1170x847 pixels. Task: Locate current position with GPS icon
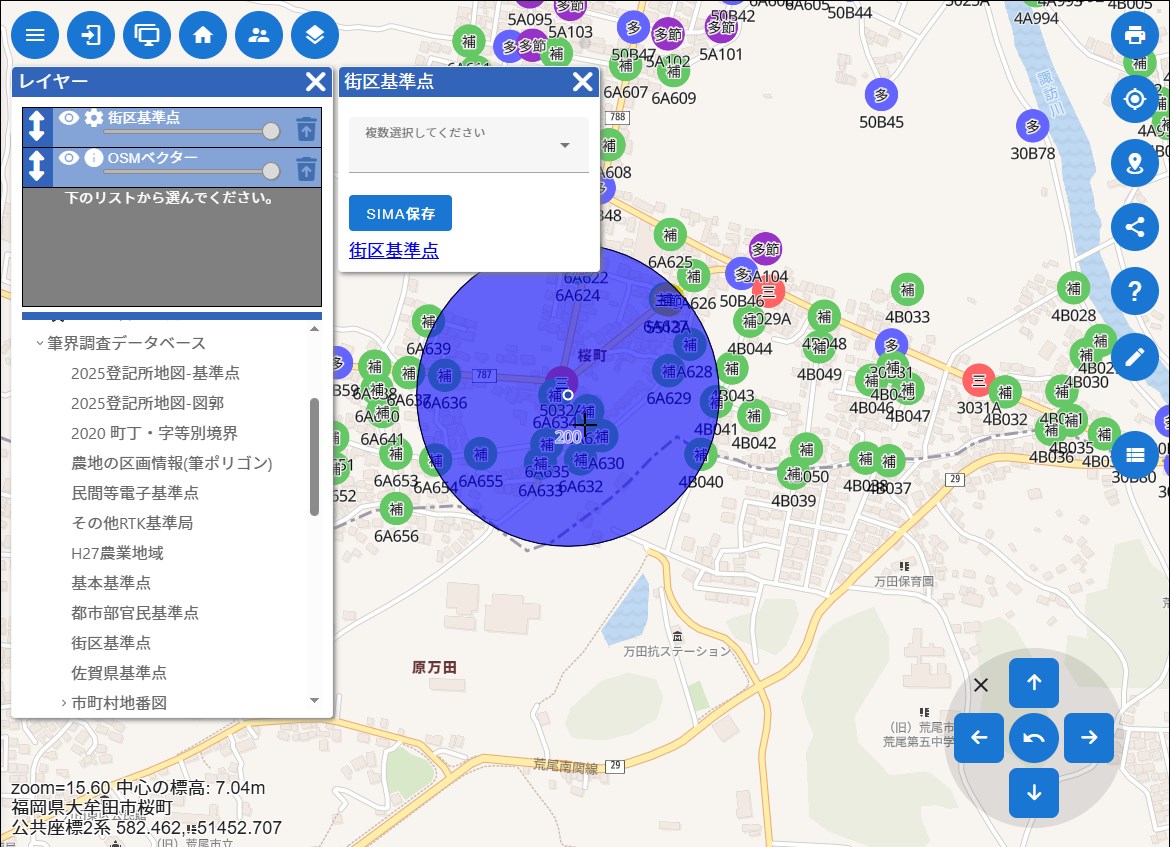click(1134, 99)
